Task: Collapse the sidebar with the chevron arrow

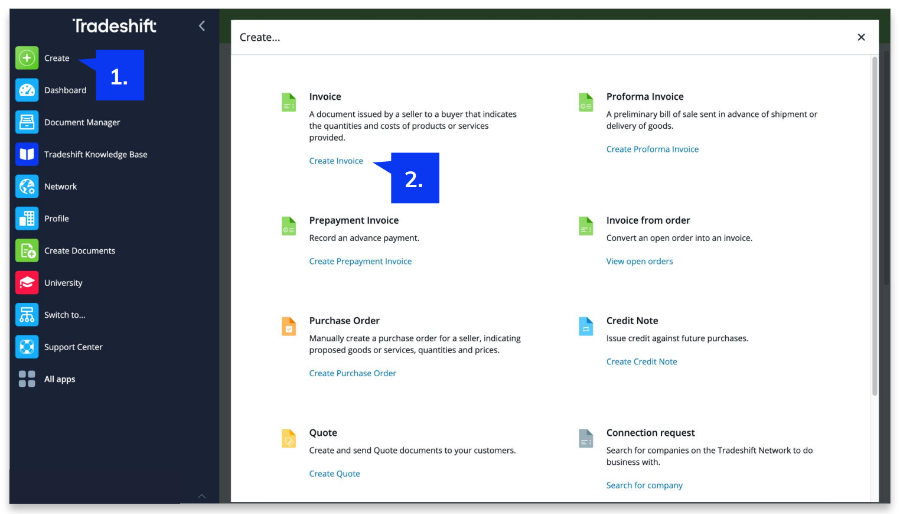Action: pyautogui.click(x=201, y=26)
